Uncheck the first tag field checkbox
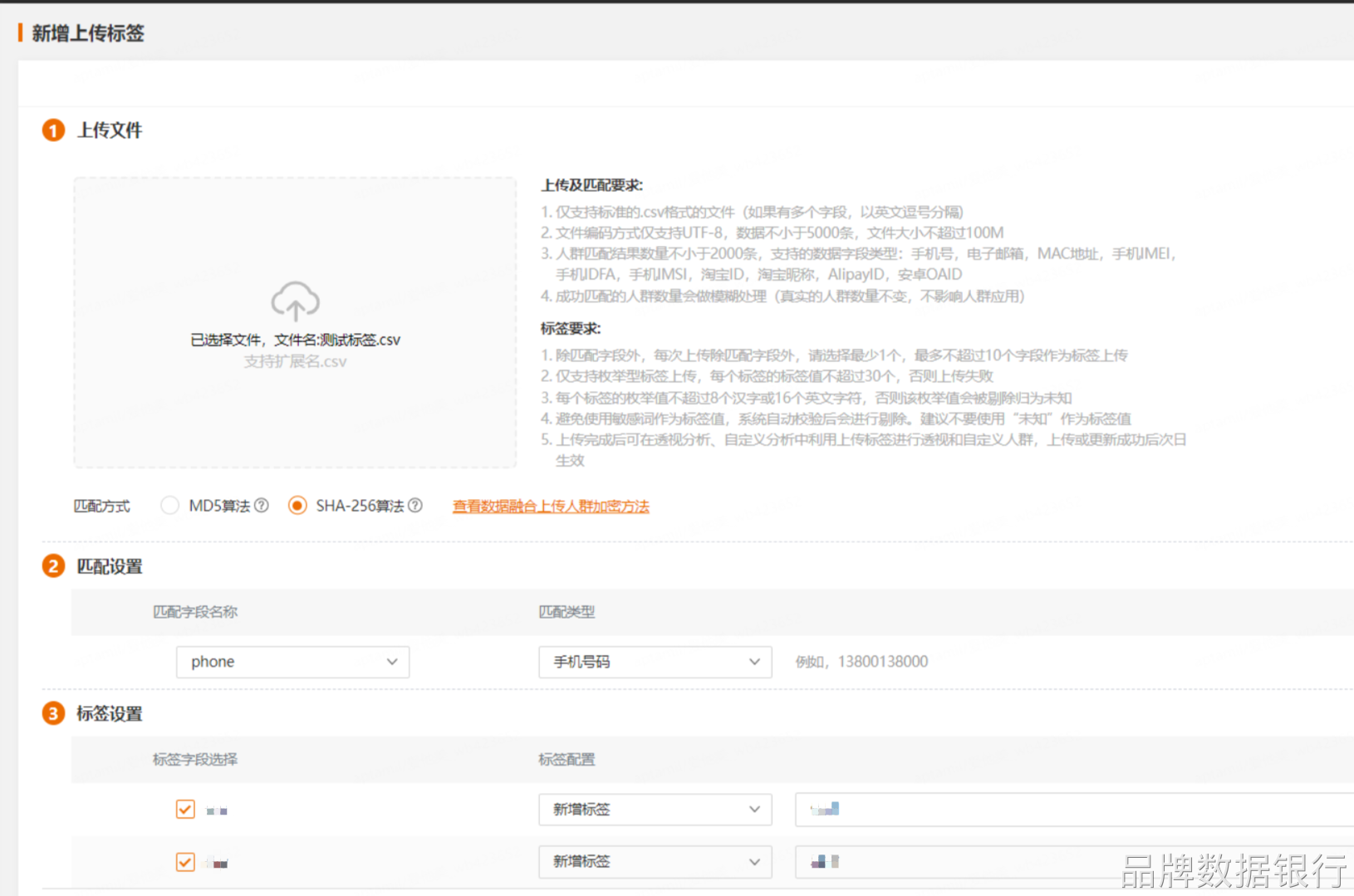This screenshot has width=1354, height=896. pyautogui.click(x=185, y=809)
